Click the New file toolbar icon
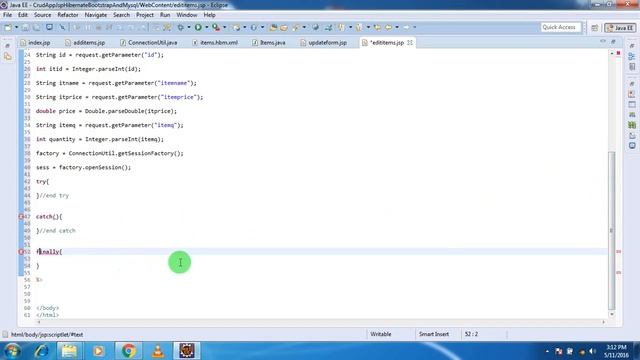This screenshot has width=640, height=360. pos(8,27)
